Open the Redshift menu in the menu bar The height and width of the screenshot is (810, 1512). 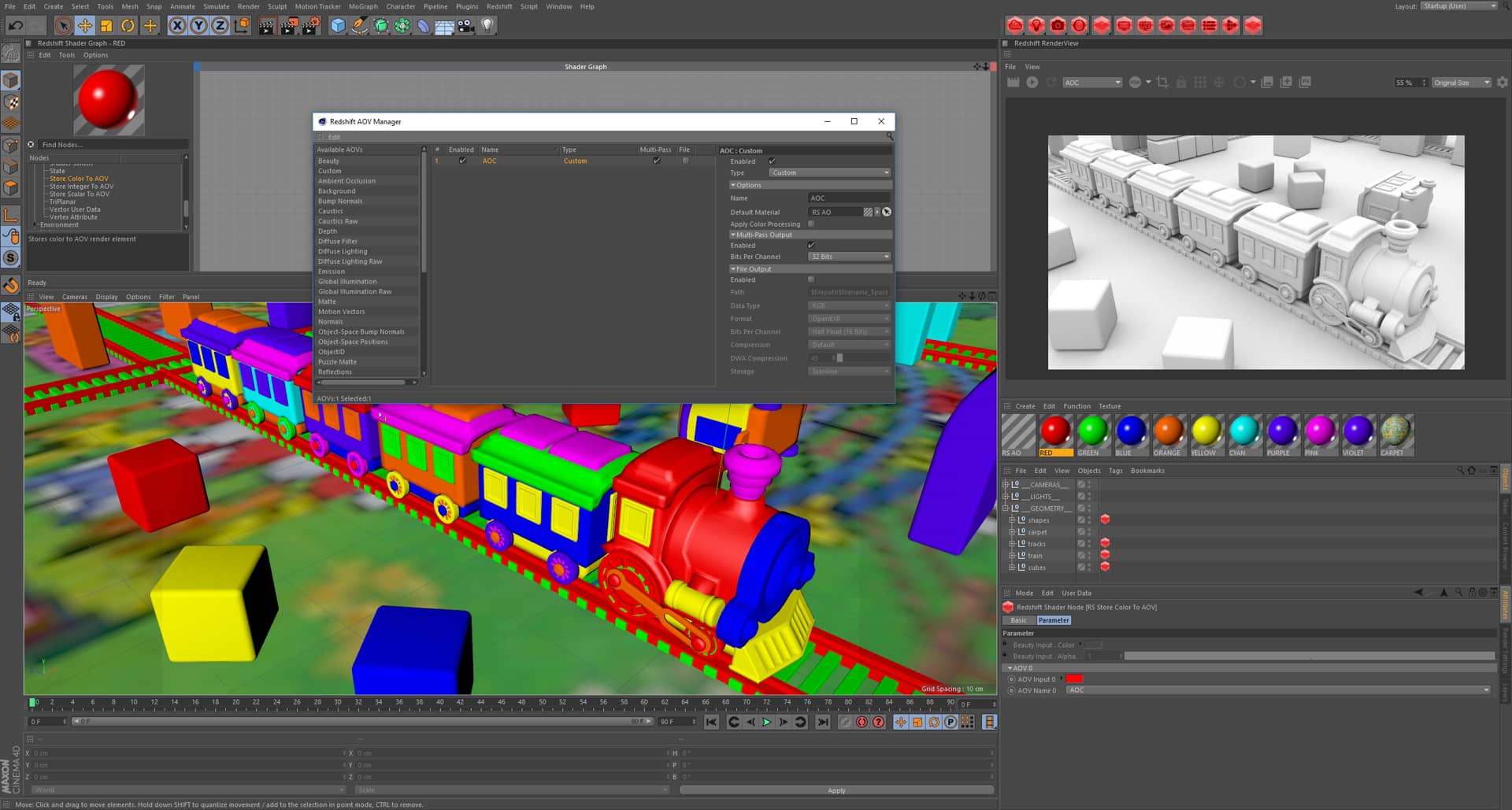point(499,6)
